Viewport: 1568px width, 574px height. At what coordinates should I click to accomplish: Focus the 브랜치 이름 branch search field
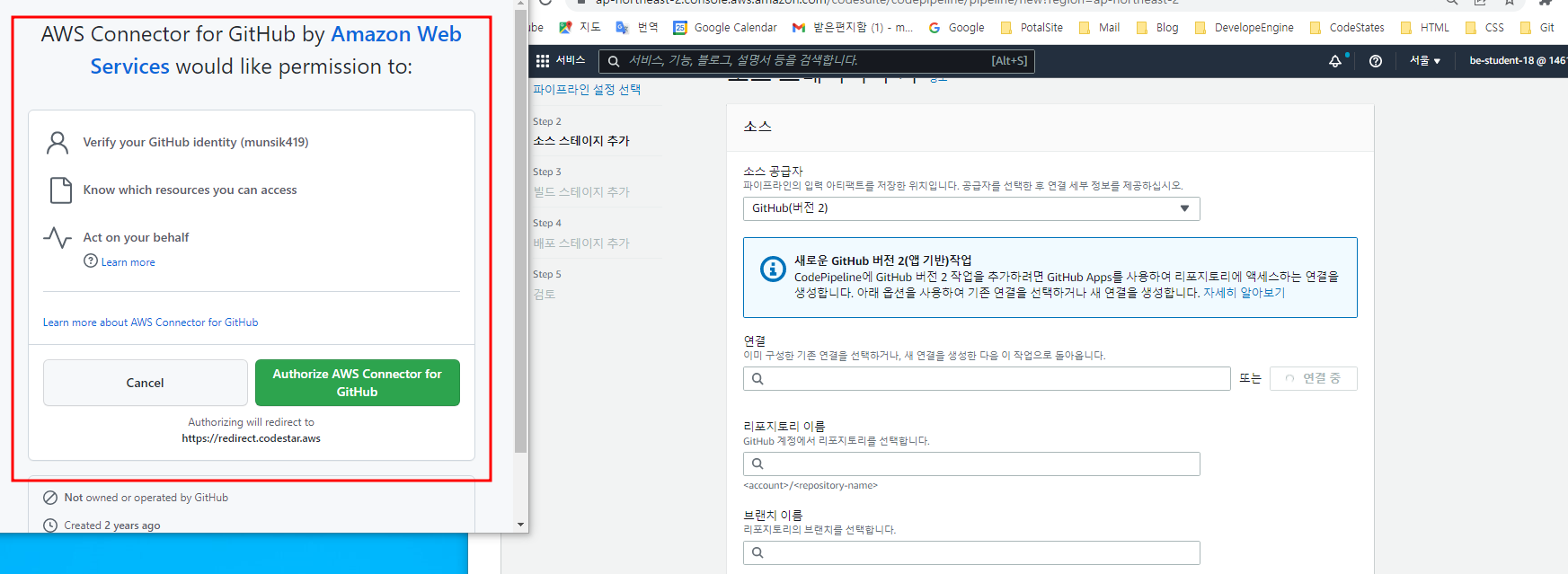[971, 553]
